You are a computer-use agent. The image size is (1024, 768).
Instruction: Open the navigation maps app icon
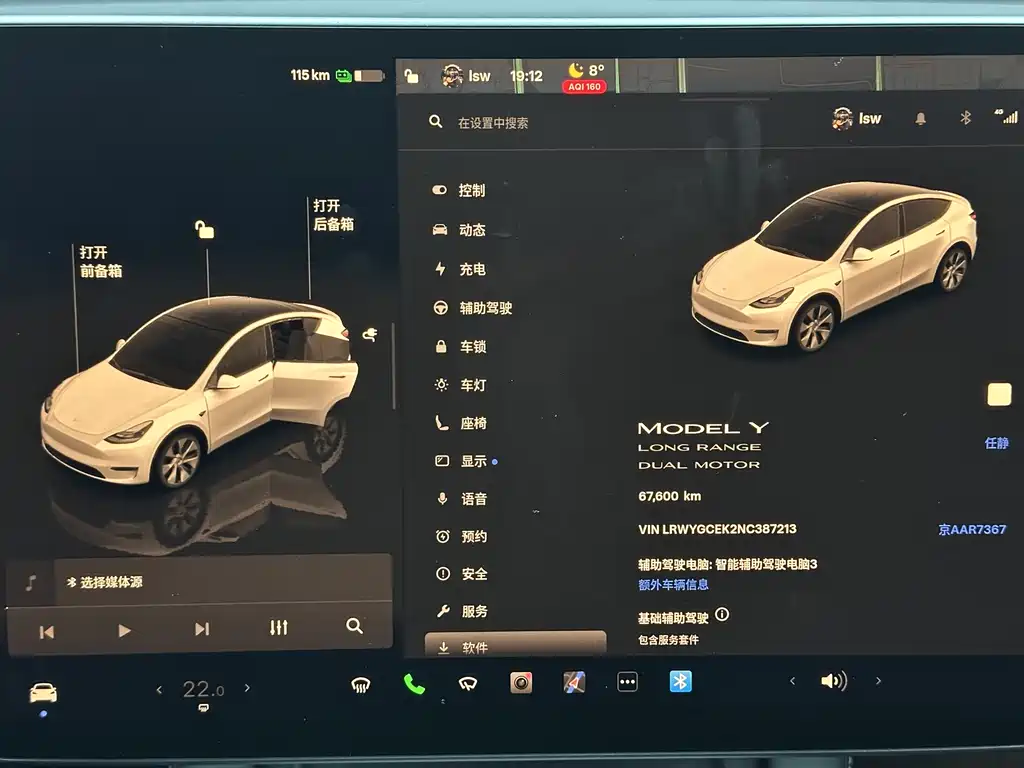(574, 683)
